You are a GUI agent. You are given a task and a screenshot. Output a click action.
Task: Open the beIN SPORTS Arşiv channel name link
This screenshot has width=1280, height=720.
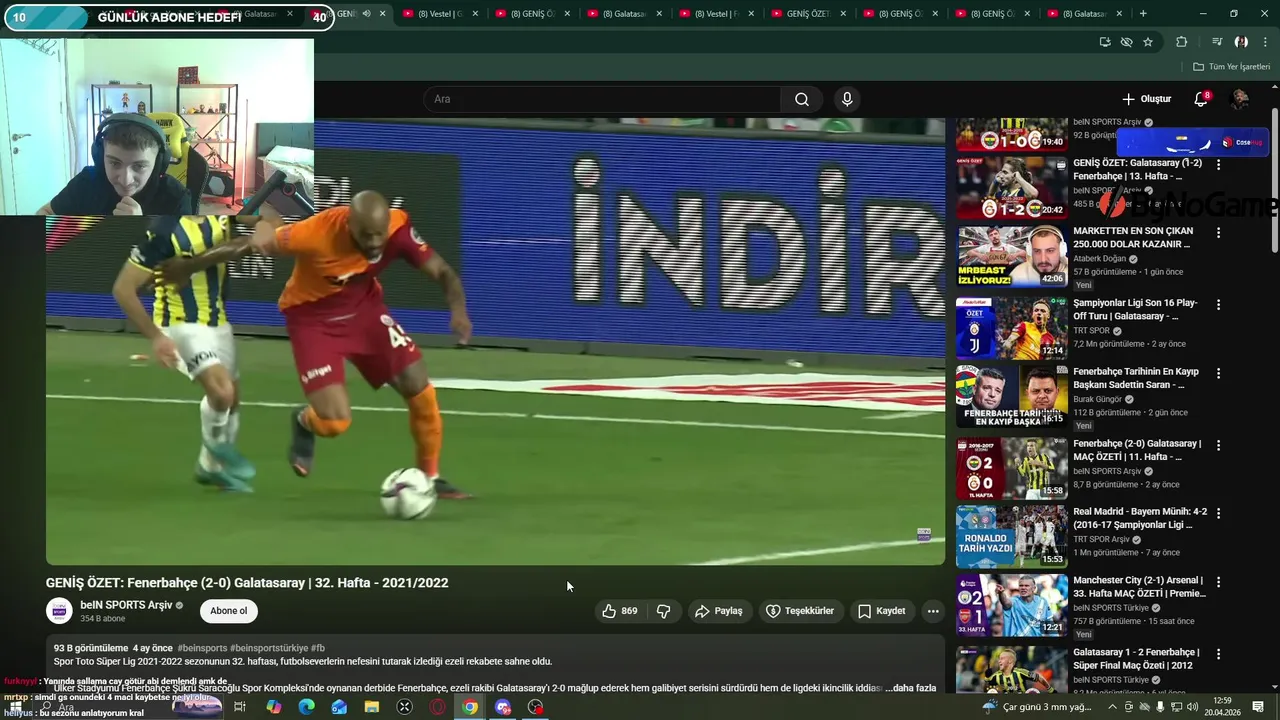[126, 605]
